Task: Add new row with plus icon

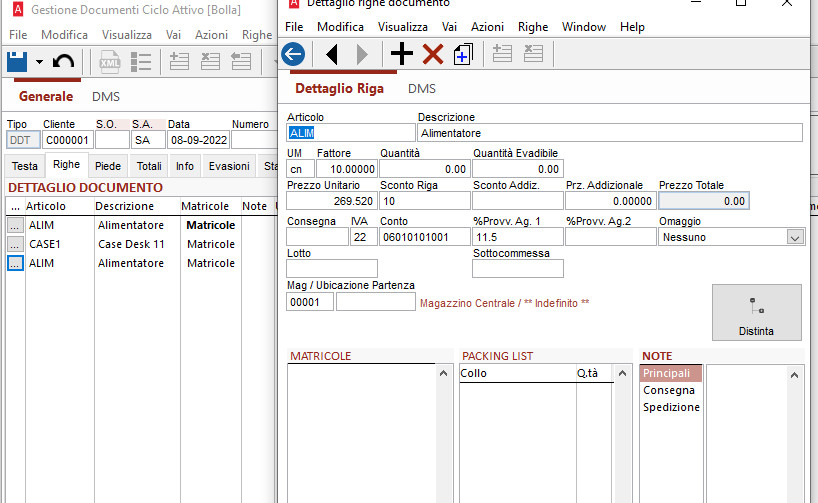Action: (401, 54)
